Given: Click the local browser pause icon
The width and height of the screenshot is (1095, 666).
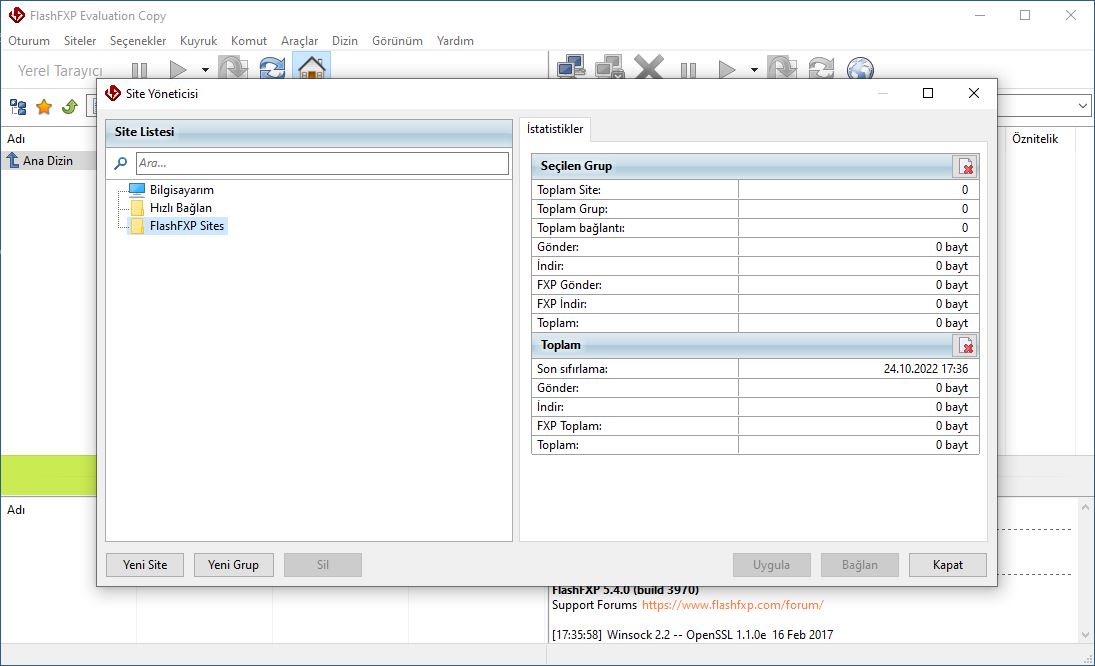Looking at the screenshot, I should [x=140, y=70].
